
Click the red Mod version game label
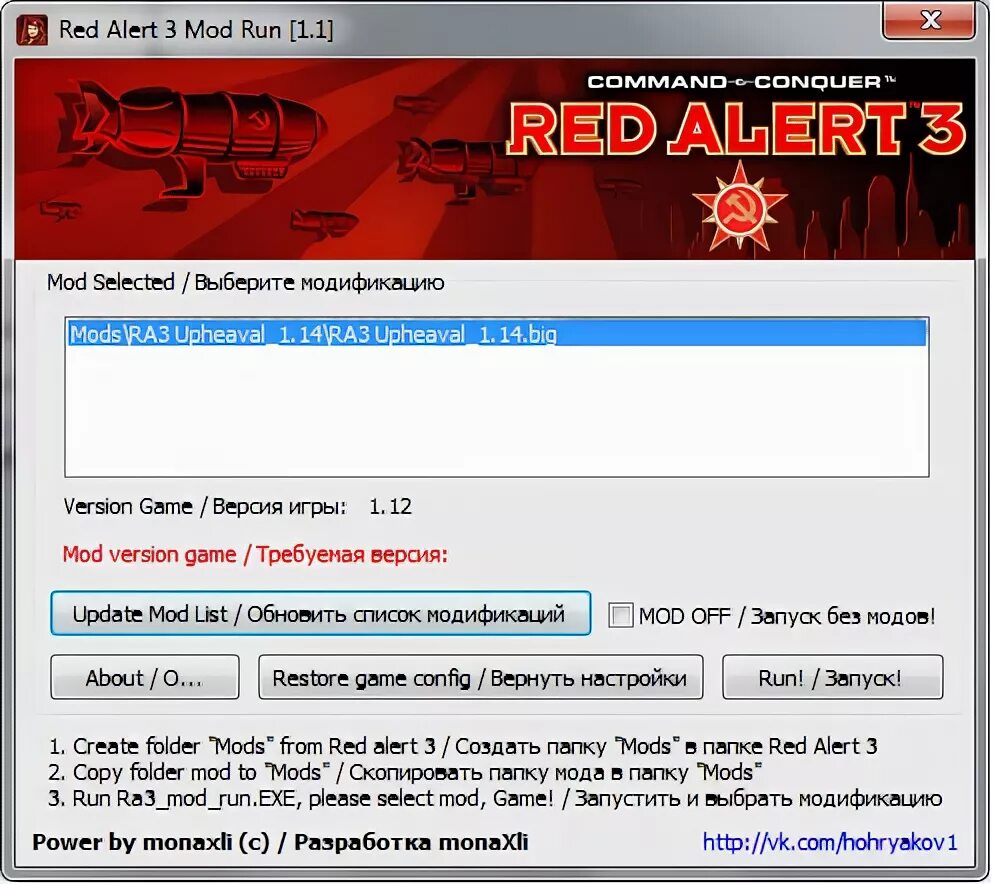click(x=255, y=555)
